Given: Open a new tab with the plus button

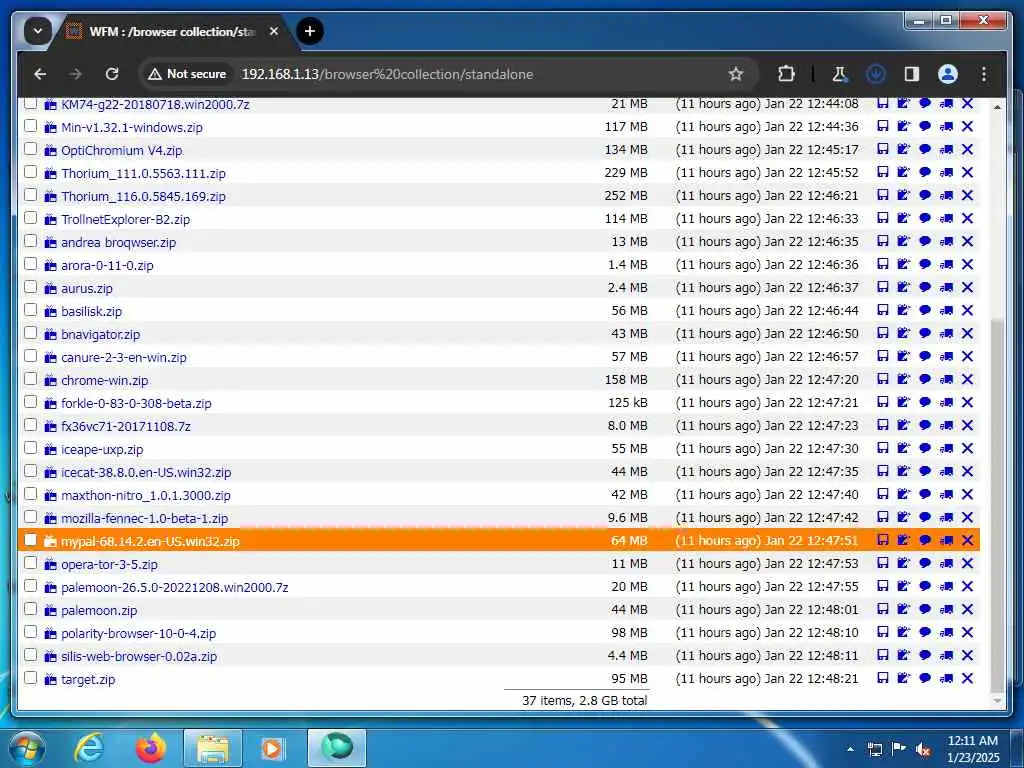Looking at the screenshot, I should 310,31.
